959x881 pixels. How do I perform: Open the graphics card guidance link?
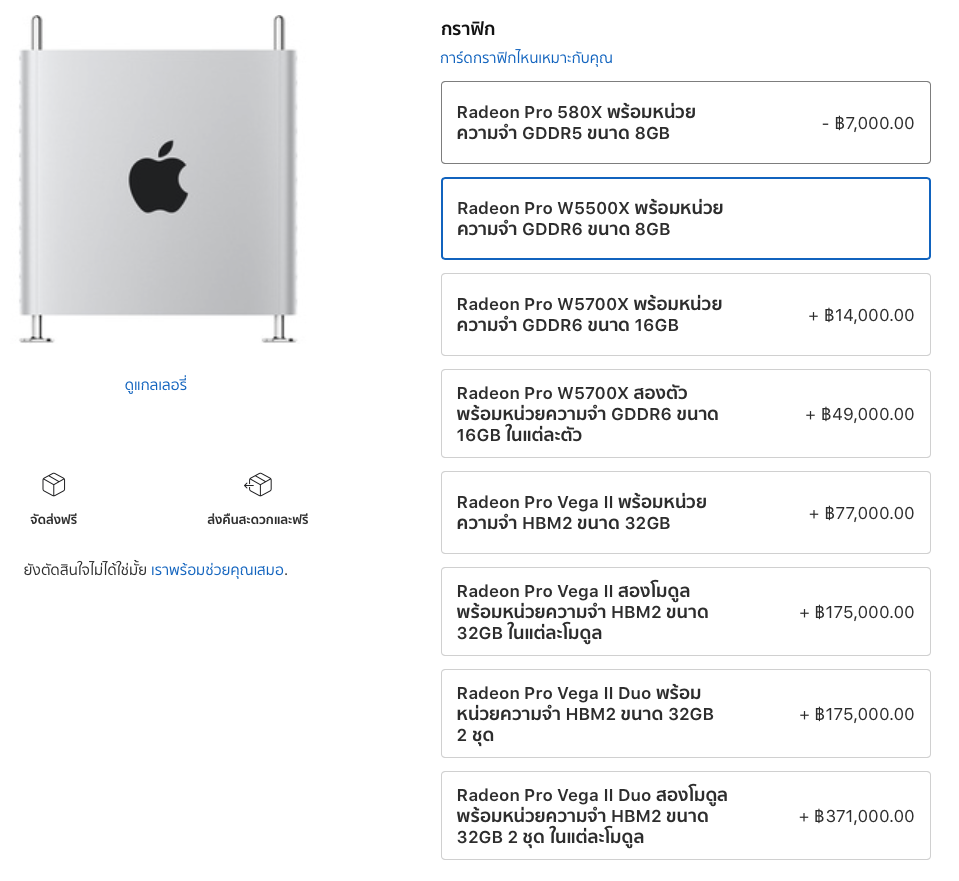pyautogui.click(x=526, y=58)
